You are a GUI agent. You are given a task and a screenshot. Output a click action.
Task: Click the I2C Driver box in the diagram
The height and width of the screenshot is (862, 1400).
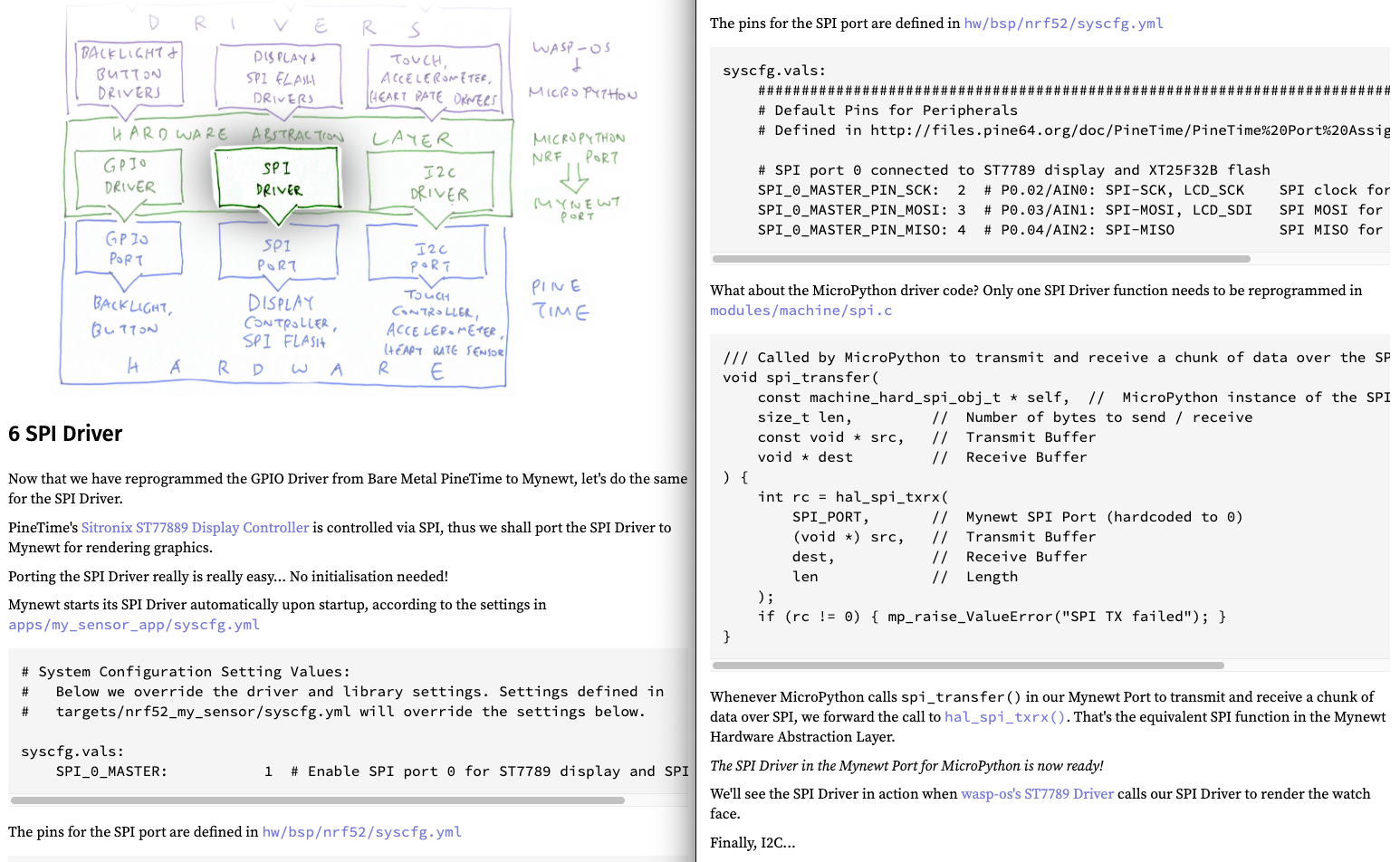point(432,182)
